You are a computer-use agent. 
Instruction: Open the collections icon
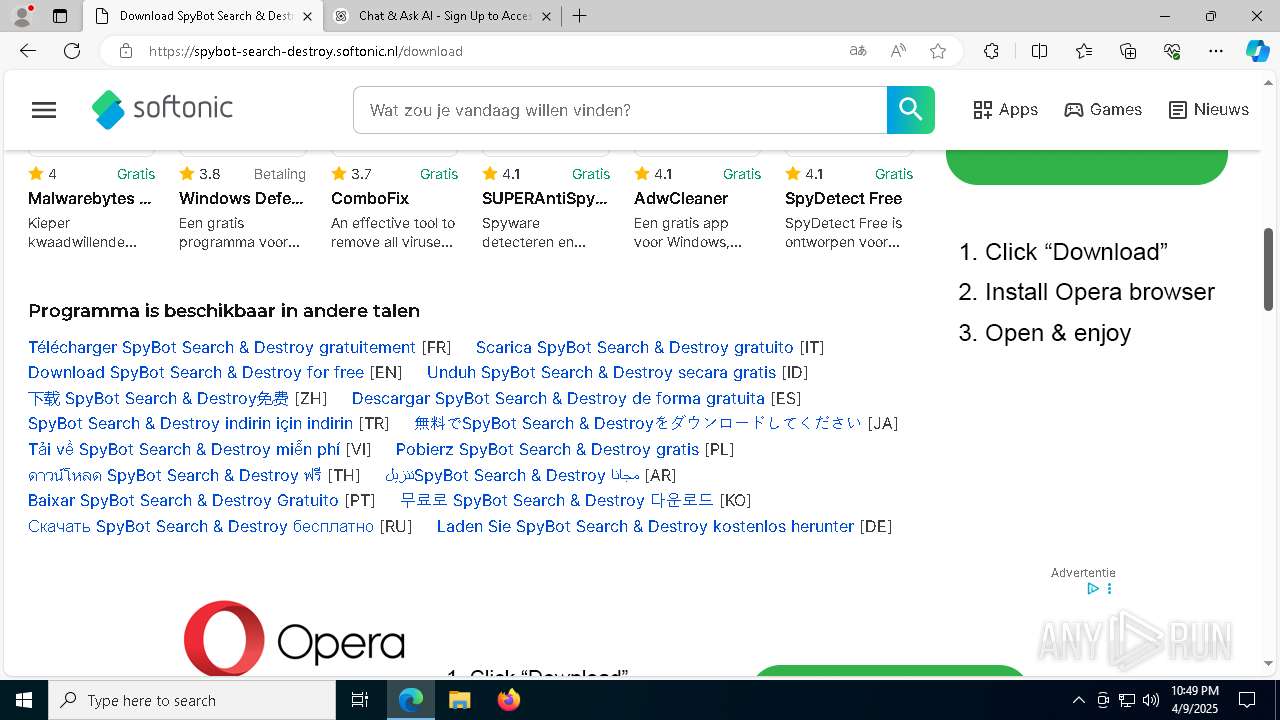tap(1128, 51)
